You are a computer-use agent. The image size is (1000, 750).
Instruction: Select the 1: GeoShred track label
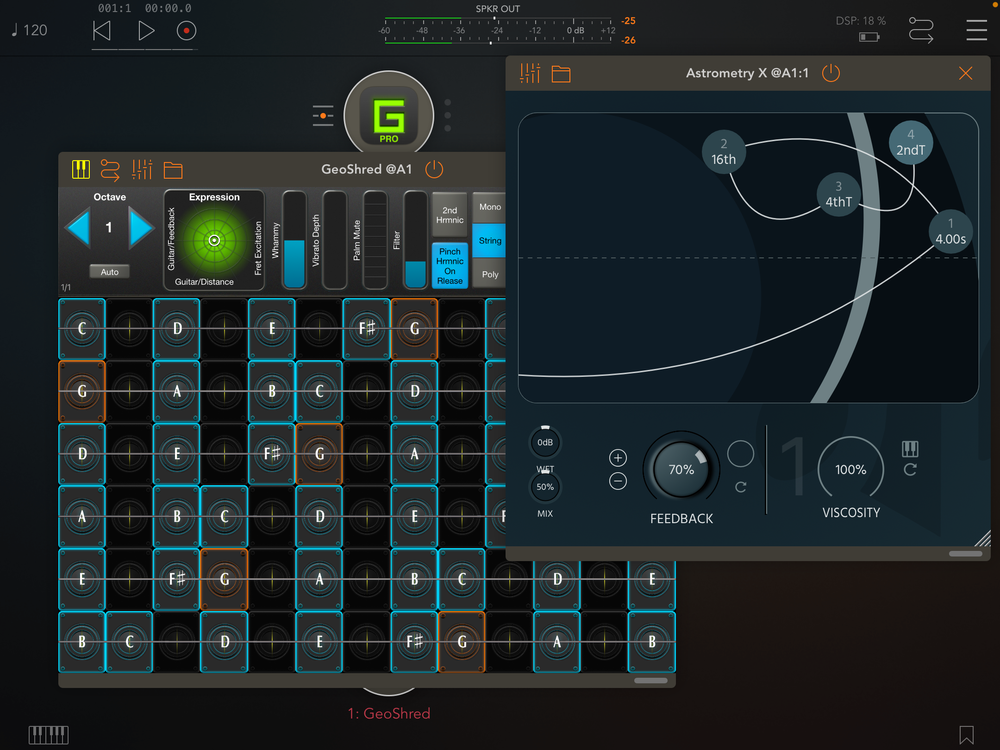click(389, 713)
